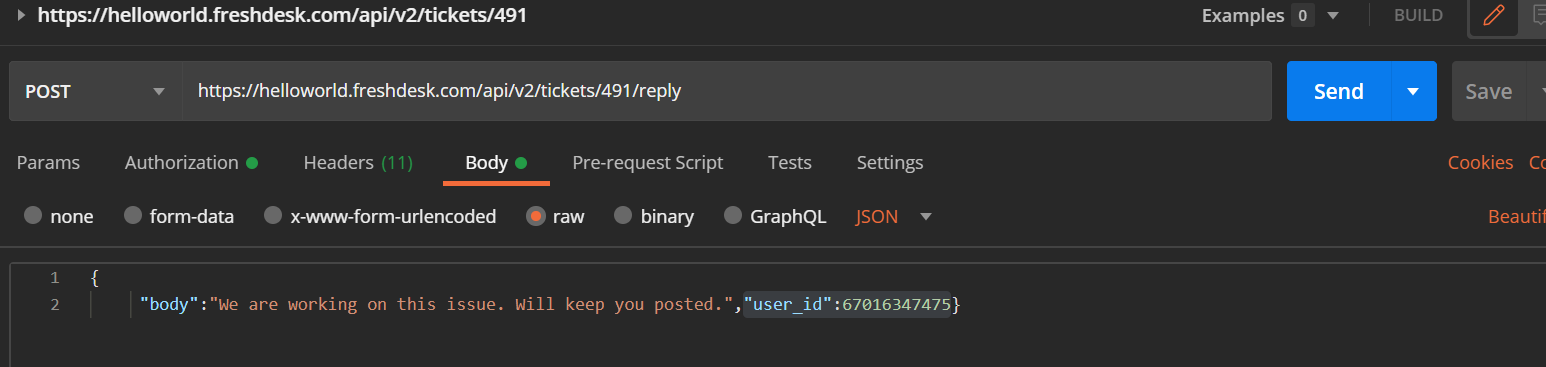Click the blue Send button

pos(1338,91)
